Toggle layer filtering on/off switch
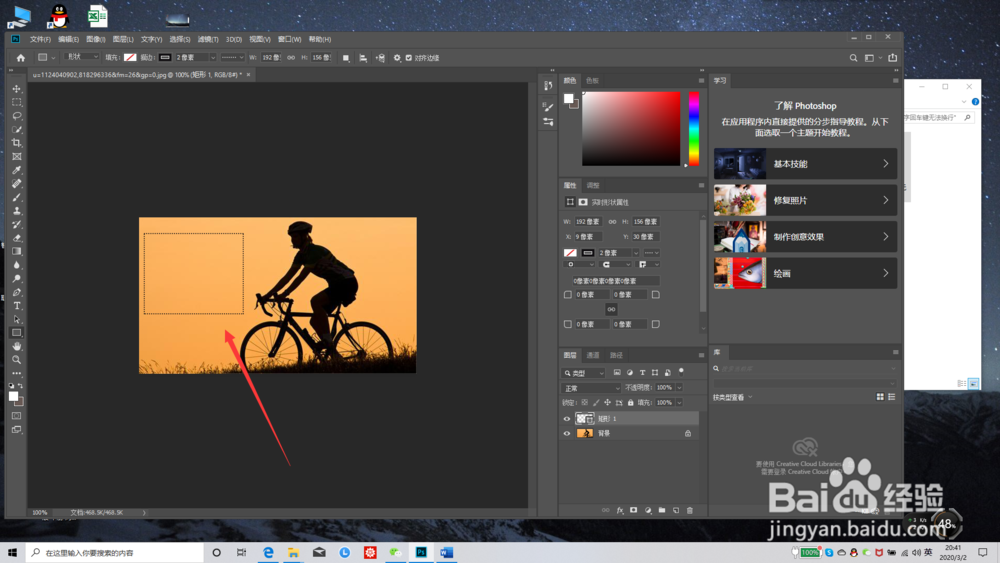This screenshot has width=1000, height=563. (681, 371)
